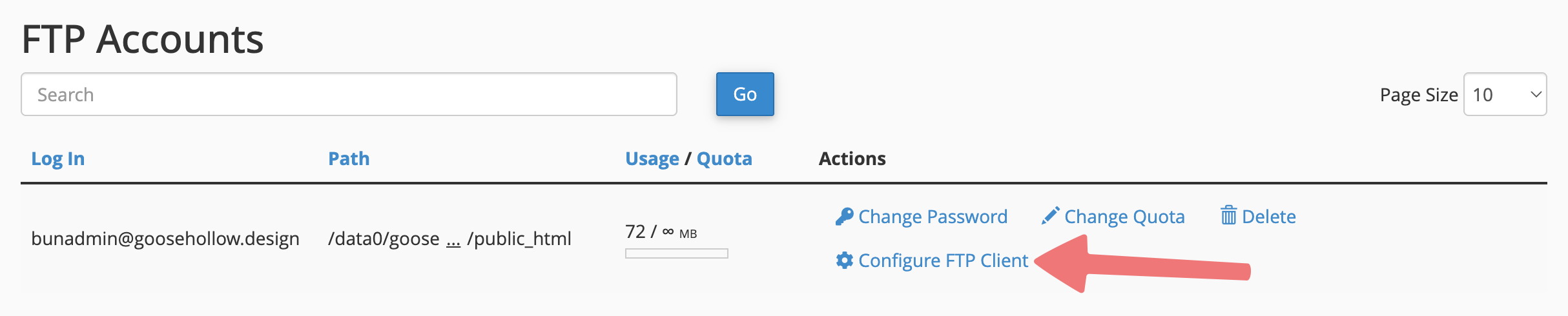This screenshot has width=1568, height=316.
Task: Click the gear icon beside Configure FTP Client
Action: 844,260
